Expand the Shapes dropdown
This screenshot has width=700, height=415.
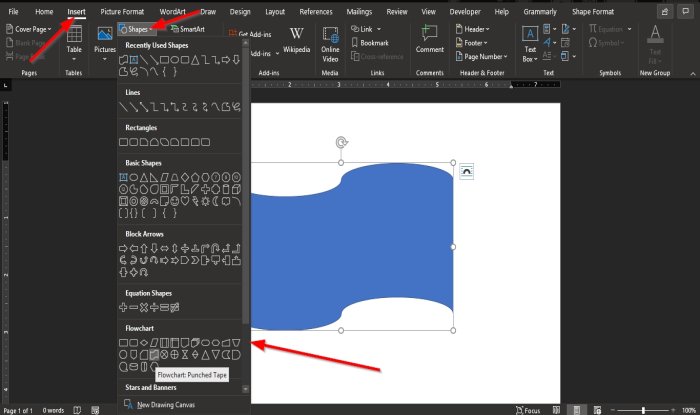(137, 29)
